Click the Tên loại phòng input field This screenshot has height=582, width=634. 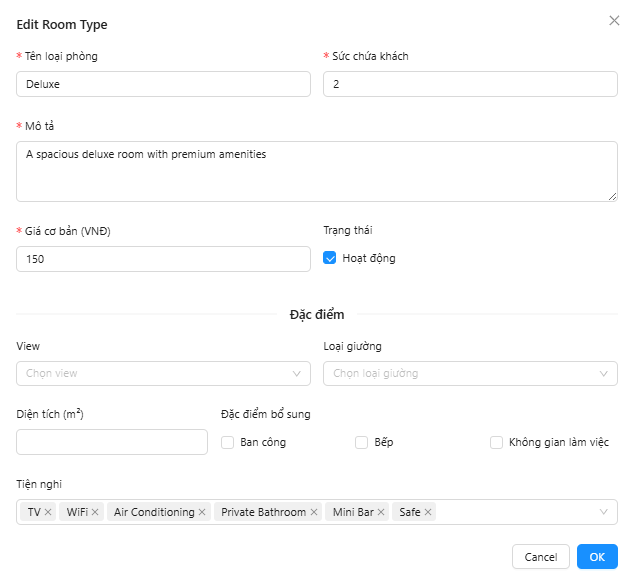[163, 84]
